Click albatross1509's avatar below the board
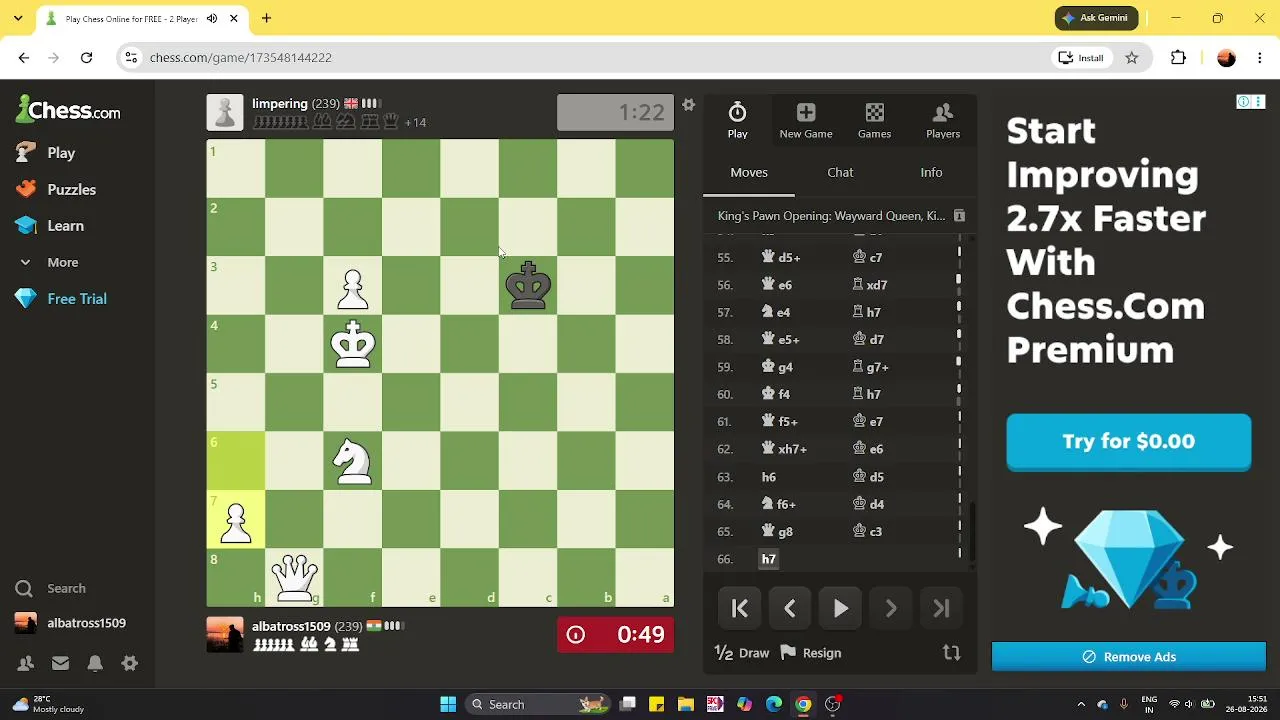Screen dimensions: 1280x720 click(225, 635)
